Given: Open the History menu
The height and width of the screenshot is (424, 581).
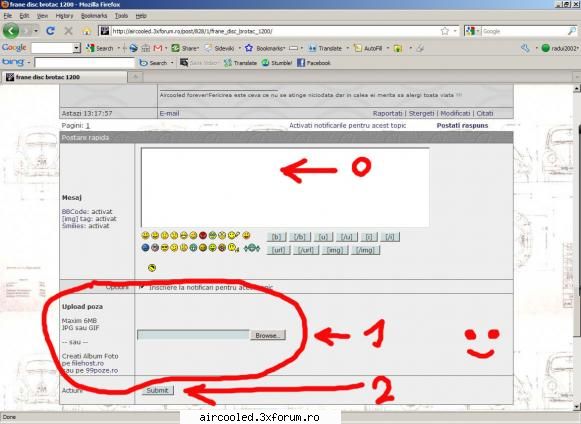Looking at the screenshot, I should coord(64,16).
